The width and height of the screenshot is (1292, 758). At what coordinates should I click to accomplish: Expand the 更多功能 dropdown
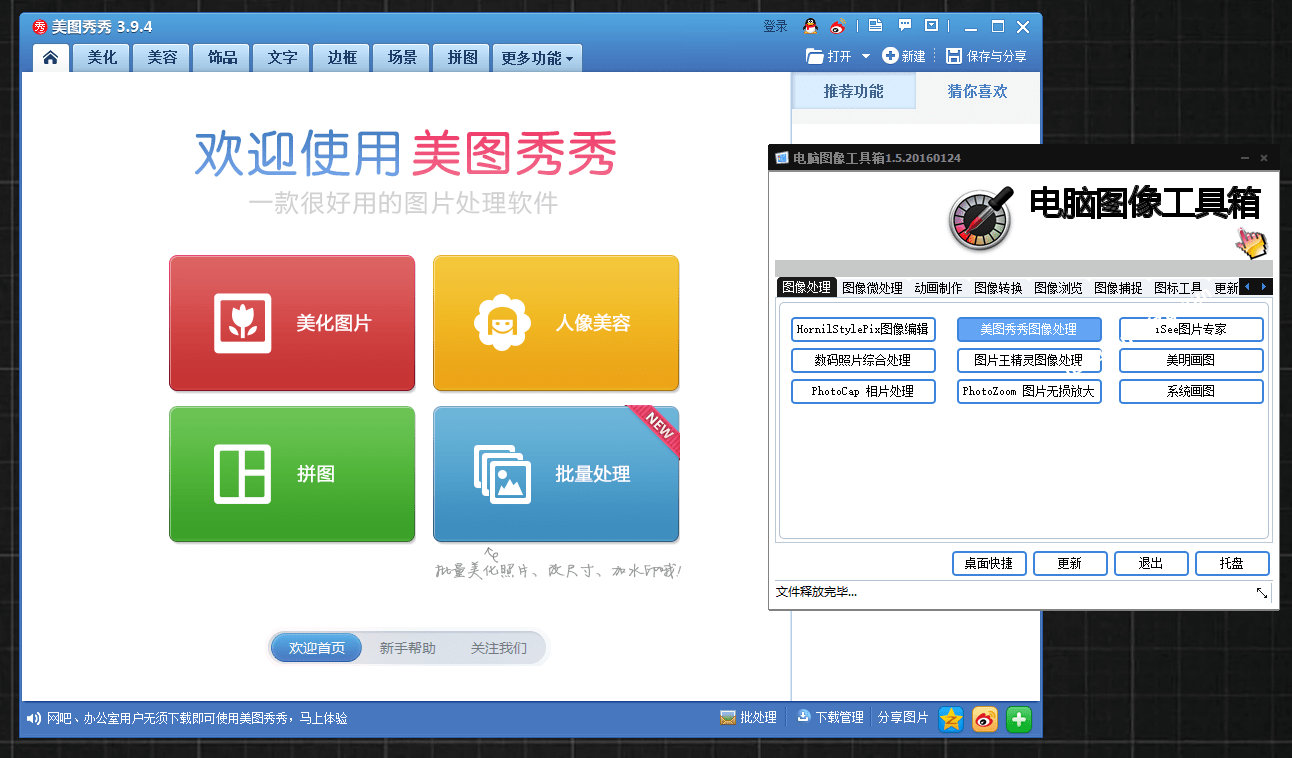click(537, 57)
